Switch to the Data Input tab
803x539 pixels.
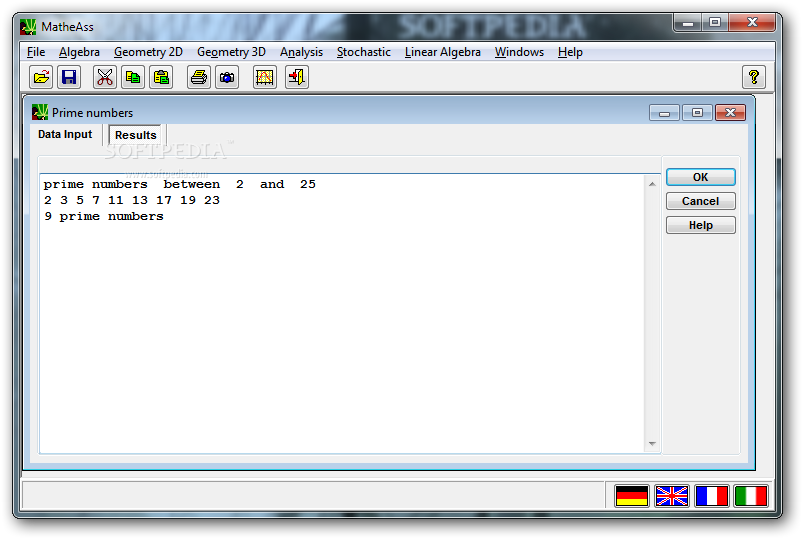point(65,134)
